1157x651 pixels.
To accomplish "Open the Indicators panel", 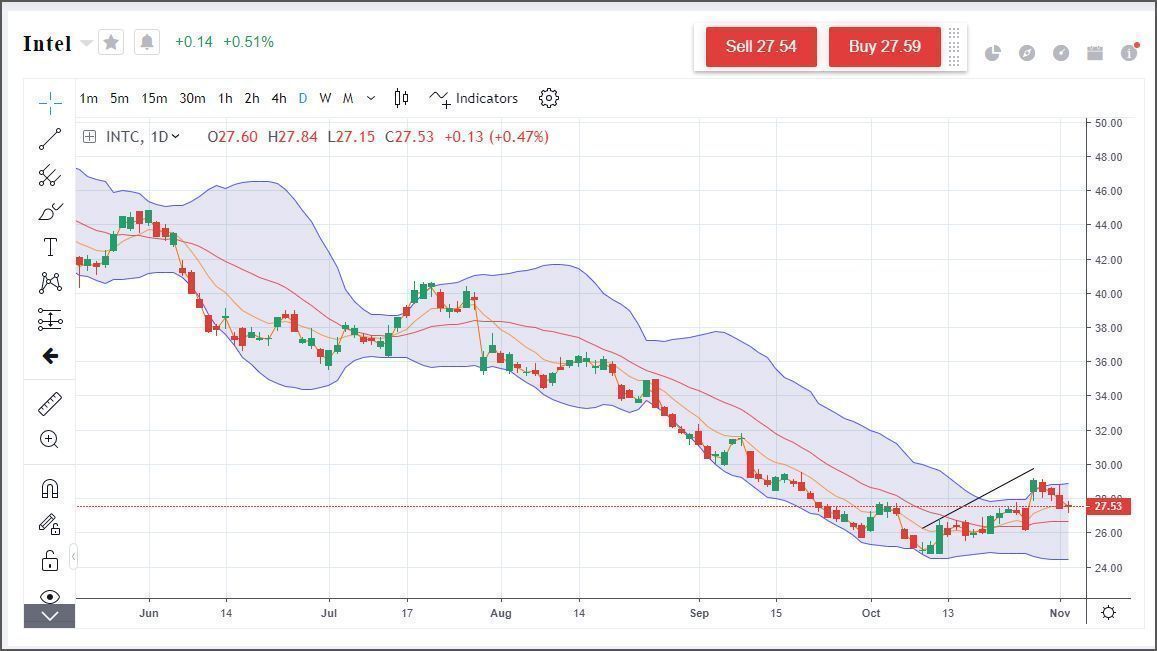I will (x=474, y=98).
